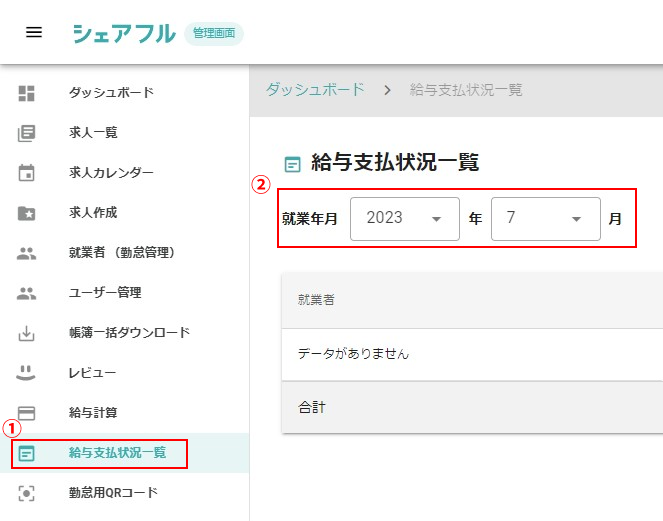
Task: Open the month dropdown showing 7
Action: click(x=545, y=218)
